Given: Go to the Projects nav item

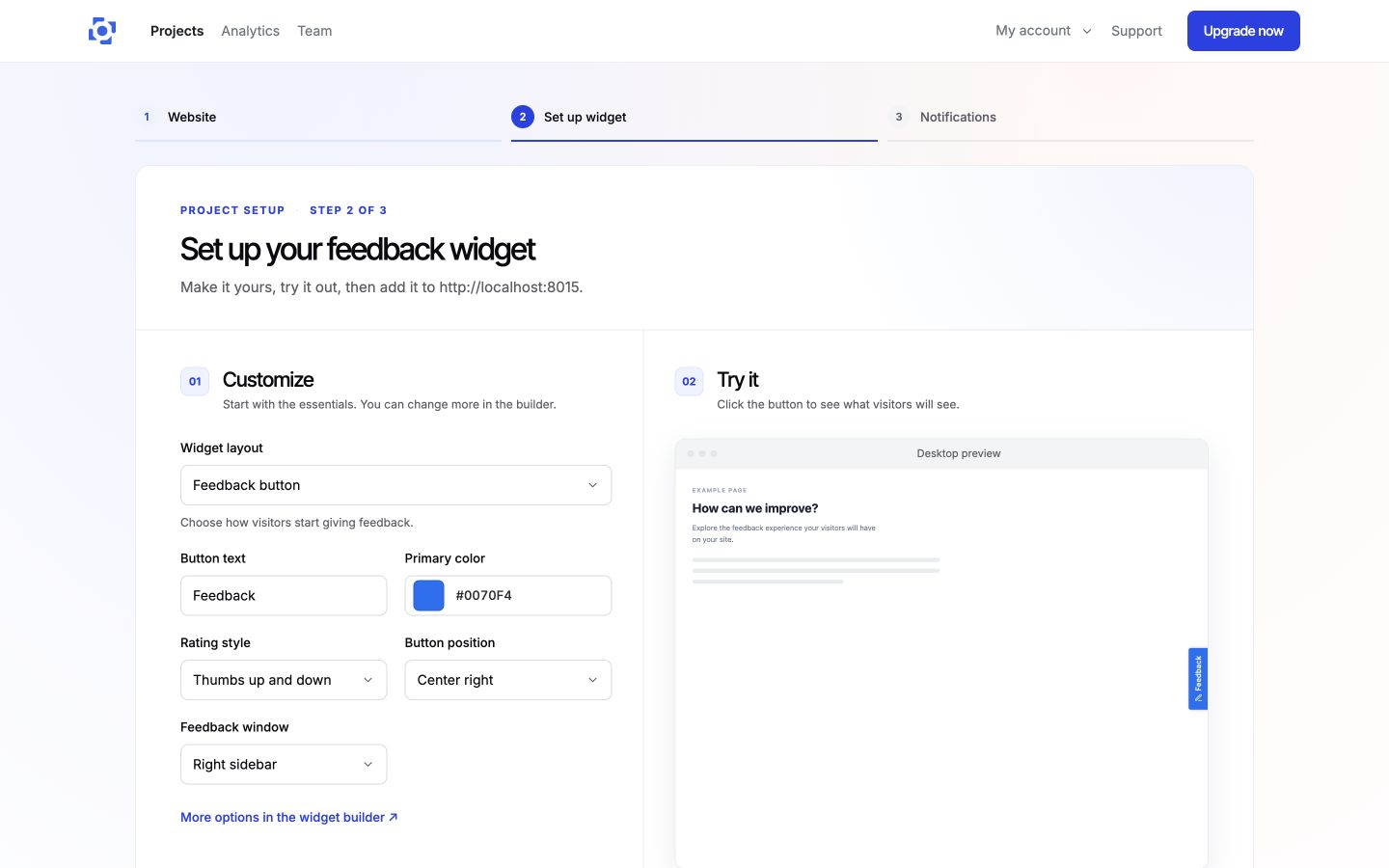Looking at the screenshot, I should coord(177,31).
